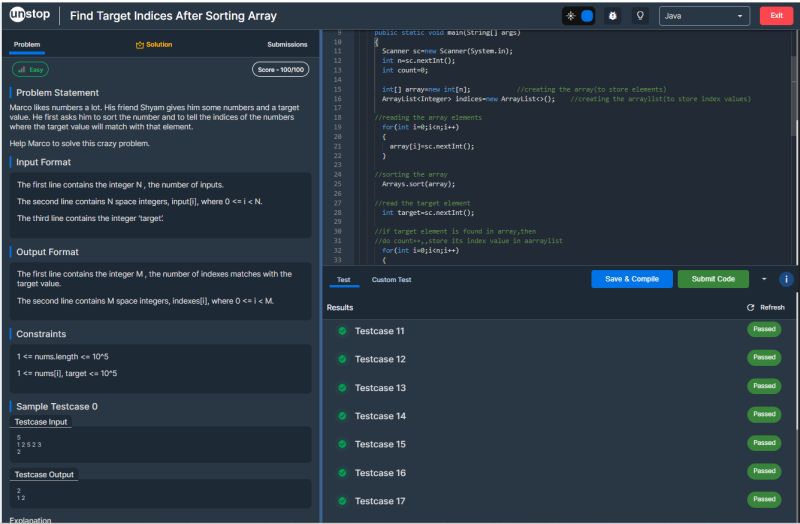Click the Passed badge for Testcase 17

(764, 499)
